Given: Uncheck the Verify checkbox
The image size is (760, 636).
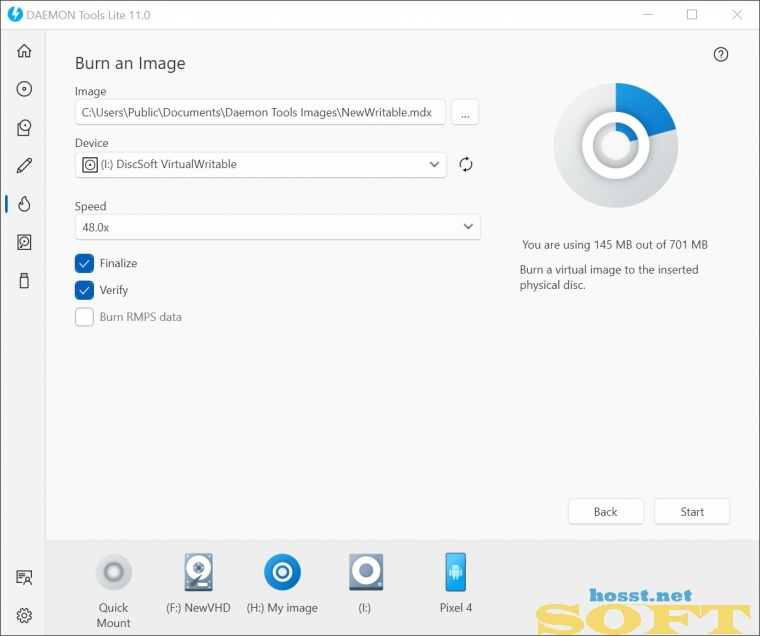Looking at the screenshot, I should [x=84, y=290].
